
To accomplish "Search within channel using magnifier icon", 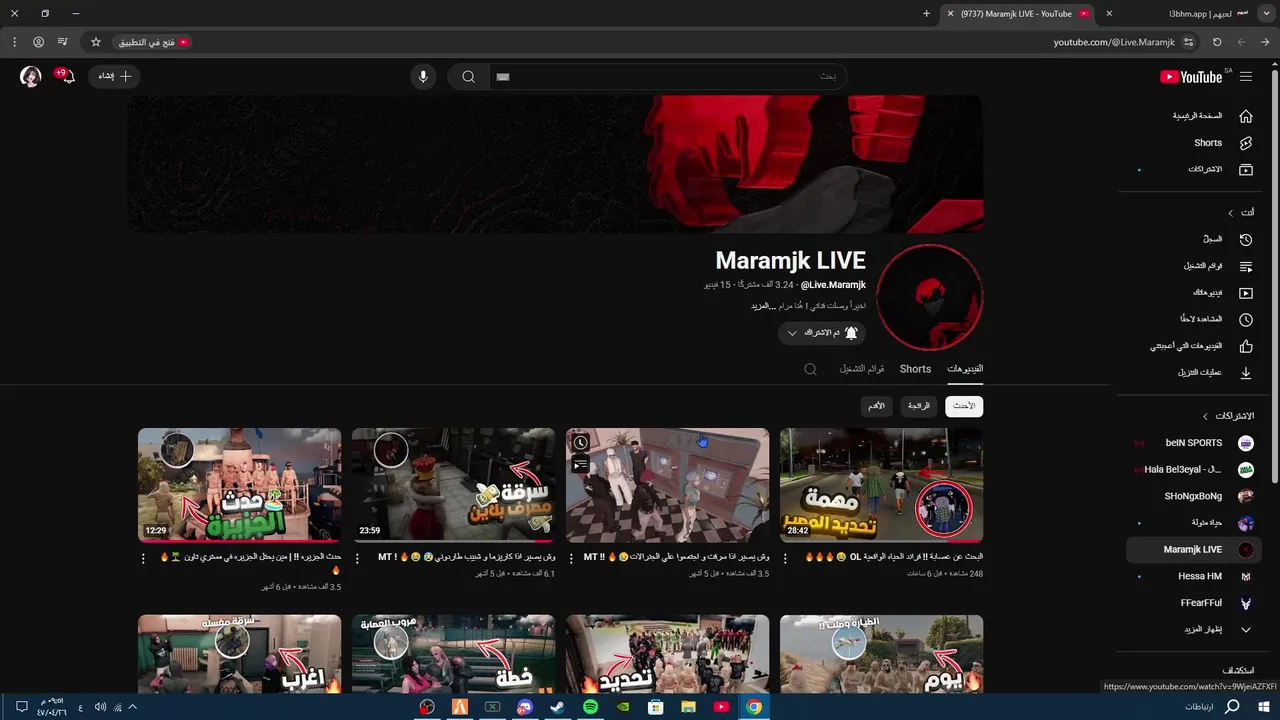I will [811, 369].
